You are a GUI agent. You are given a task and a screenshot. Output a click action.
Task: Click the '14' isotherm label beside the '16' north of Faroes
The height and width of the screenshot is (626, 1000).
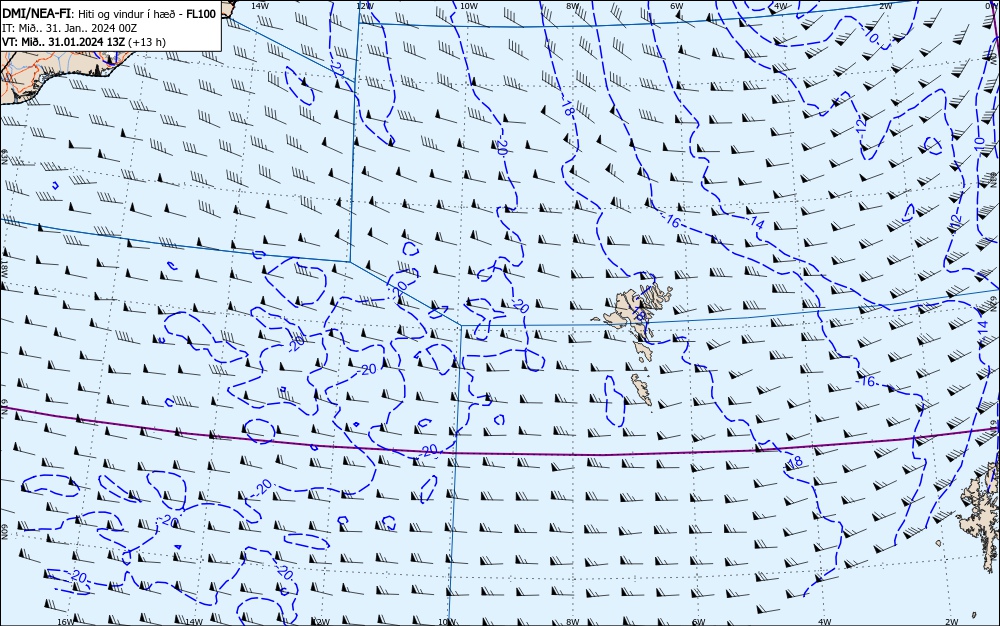pos(757,222)
